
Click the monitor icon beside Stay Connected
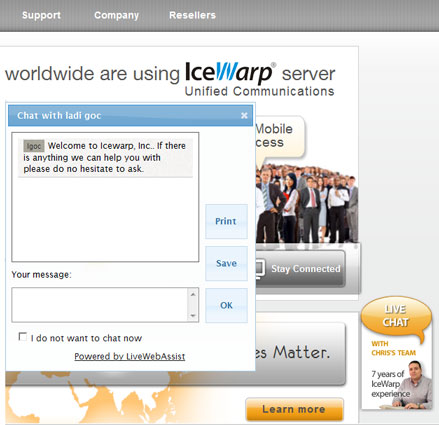point(260,269)
